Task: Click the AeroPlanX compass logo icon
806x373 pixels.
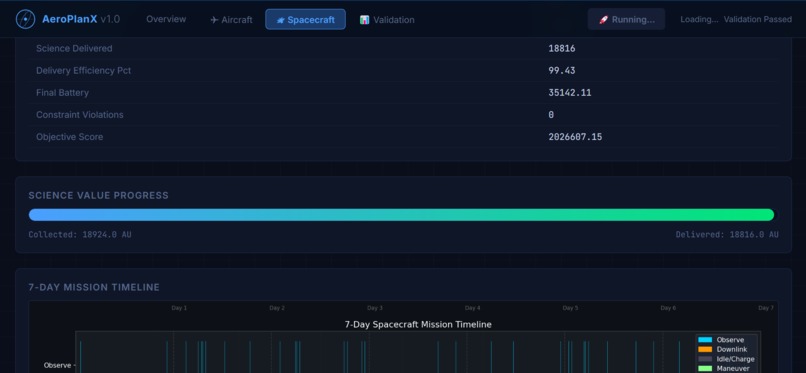Action: [x=25, y=20]
